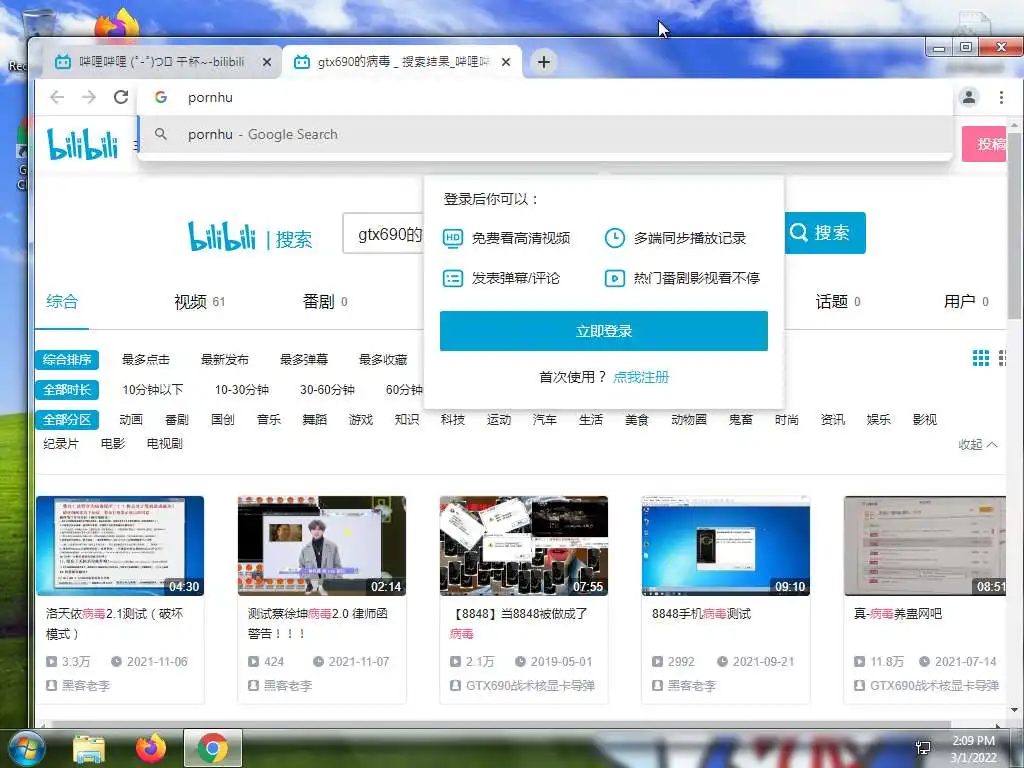
Task: Open a new tab with plus button
Action: pyautogui.click(x=543, y=62)
